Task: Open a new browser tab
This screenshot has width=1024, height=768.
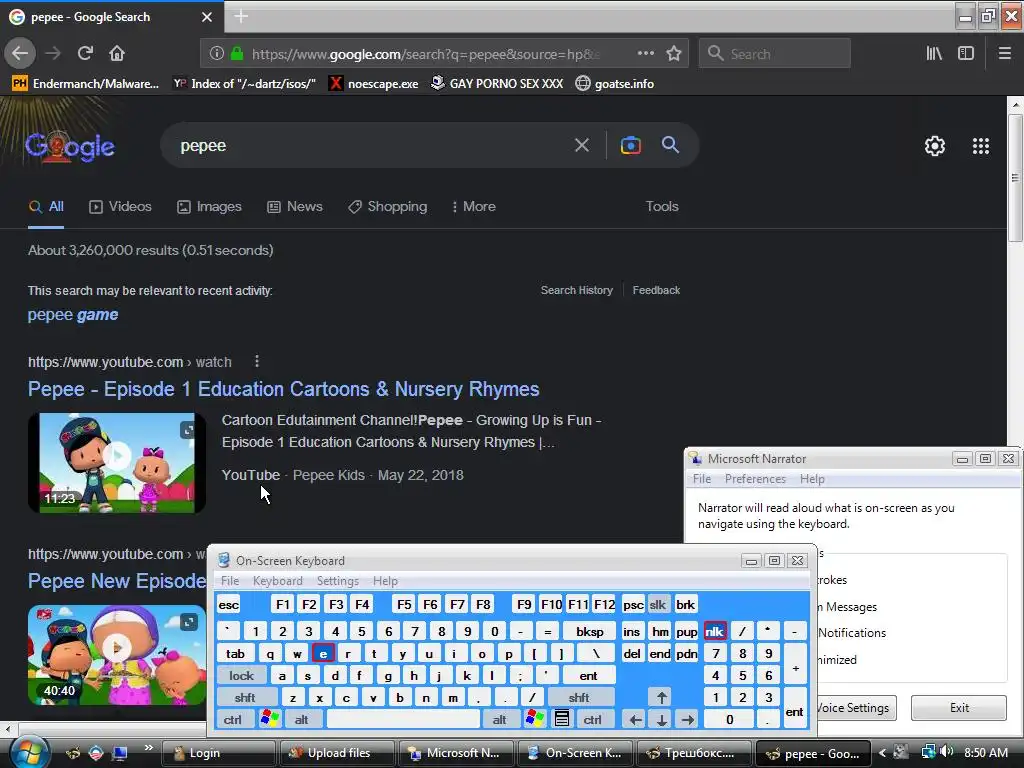Action: pos(241,16)
